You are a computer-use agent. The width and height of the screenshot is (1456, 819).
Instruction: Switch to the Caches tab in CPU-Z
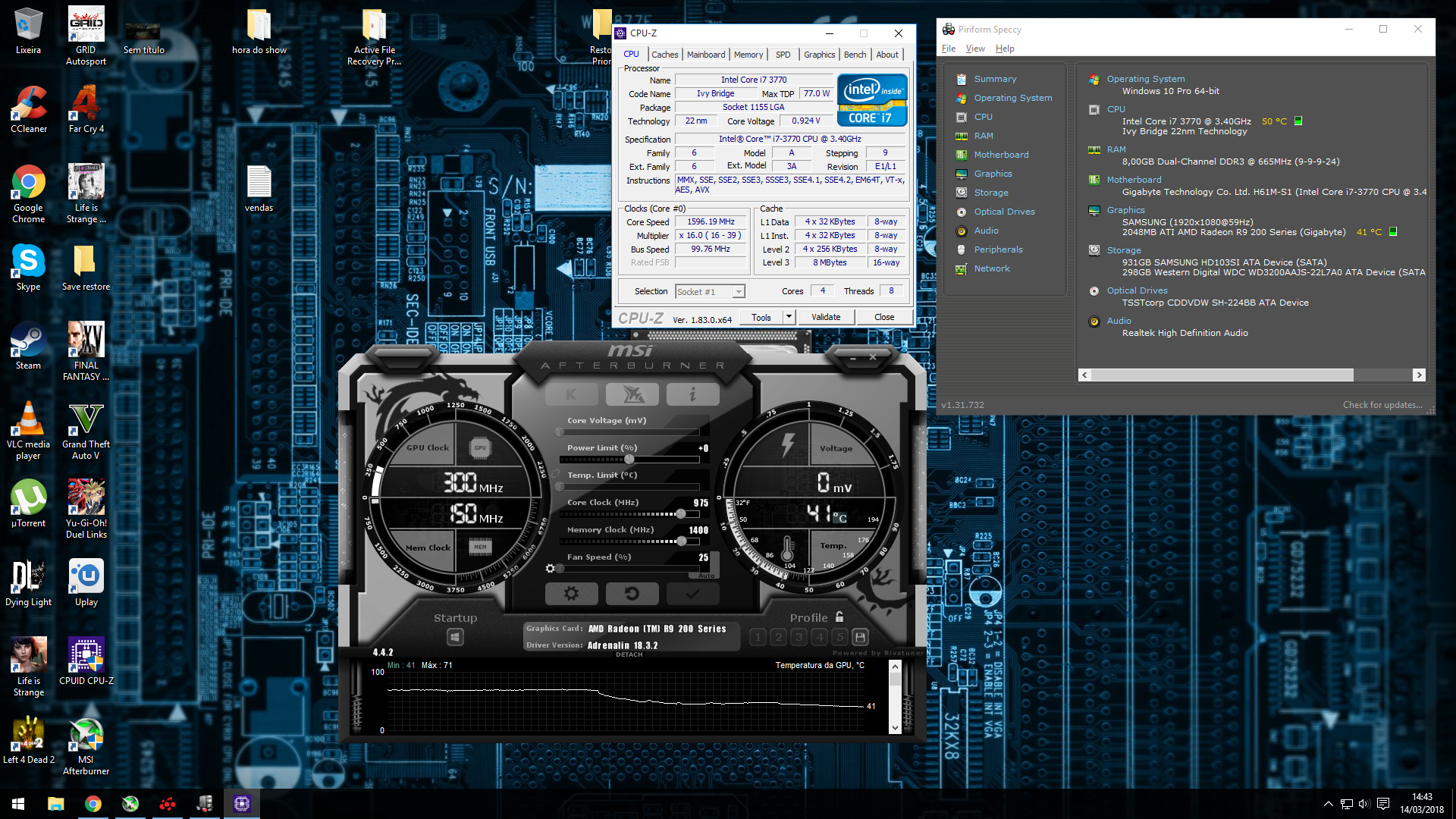(664, 55)
